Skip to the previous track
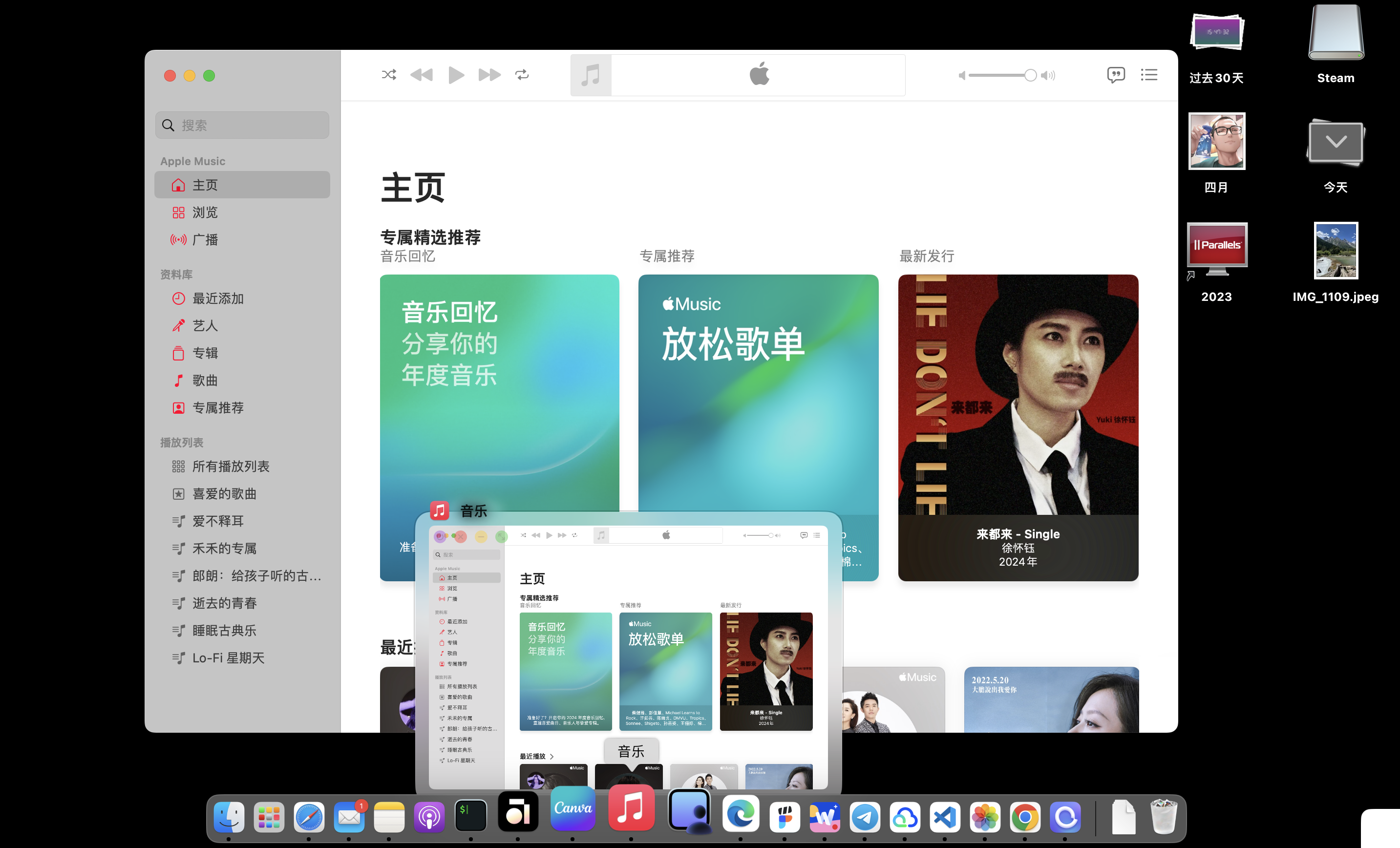Viewport: 1400px width, 848px height. pyautogui.click(x=422, y=74)
